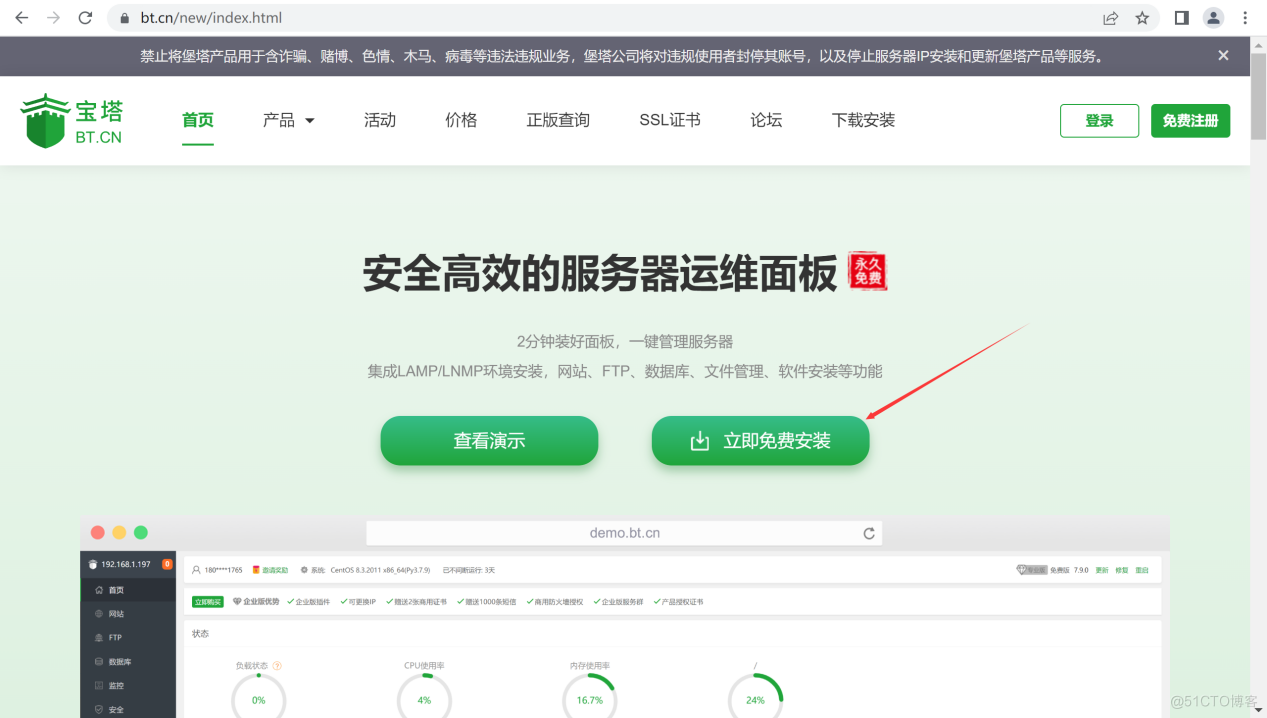Image resolution: width=1267 pixels, height=718 pixels.
Task: Click the BT.CN 宝塔 logo
Action: click(x=72, y=121)
